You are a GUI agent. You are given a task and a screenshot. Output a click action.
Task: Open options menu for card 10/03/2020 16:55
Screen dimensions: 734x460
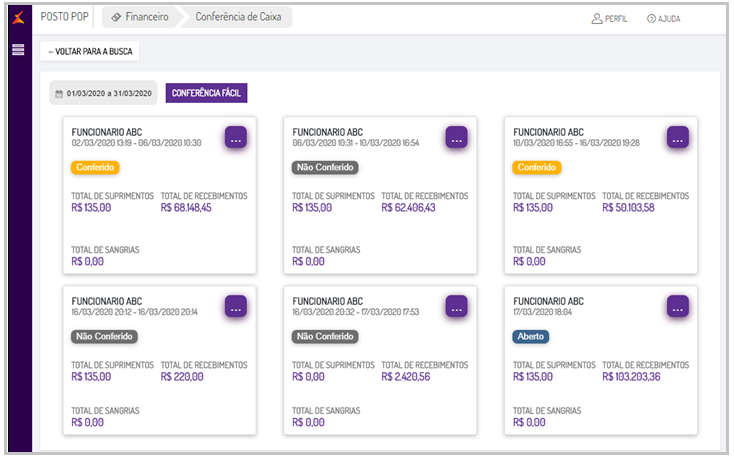[x=678, y=138]
